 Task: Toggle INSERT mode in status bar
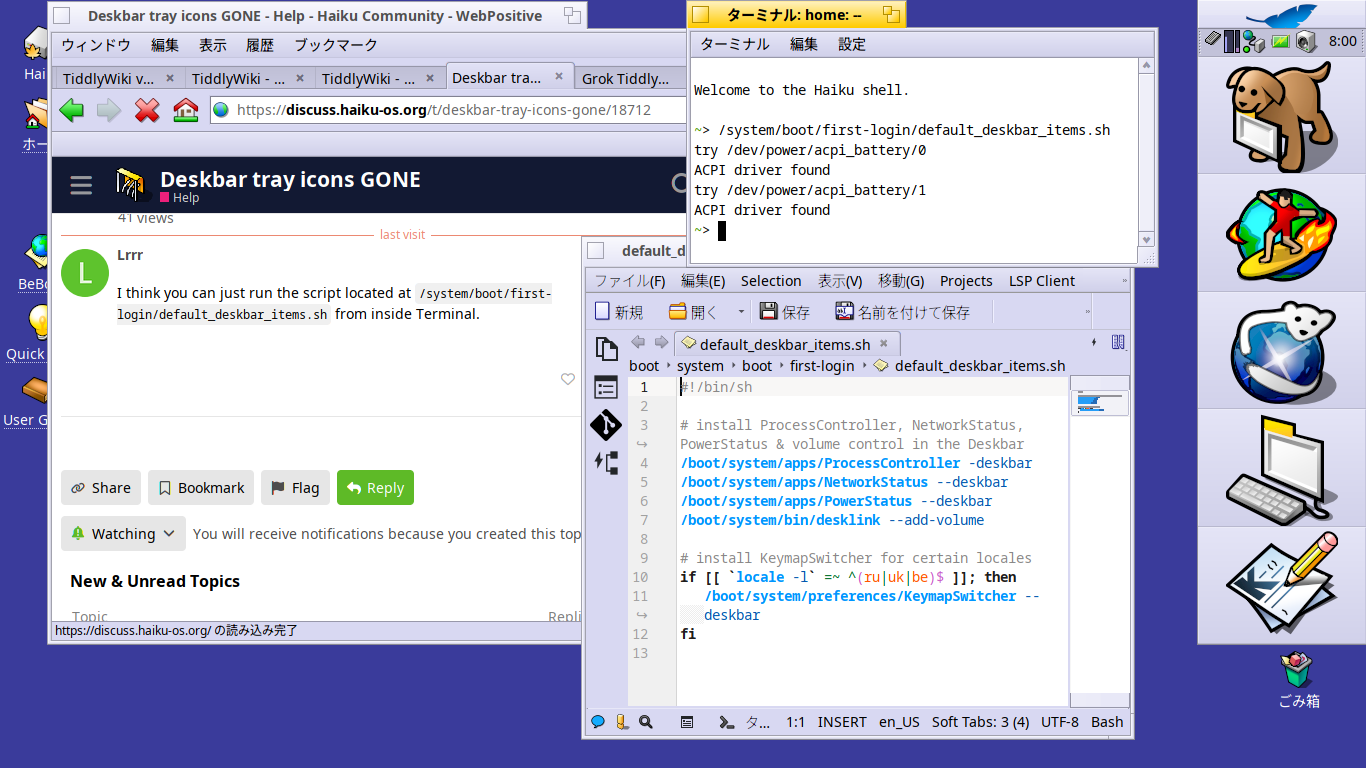click(842, 722)
